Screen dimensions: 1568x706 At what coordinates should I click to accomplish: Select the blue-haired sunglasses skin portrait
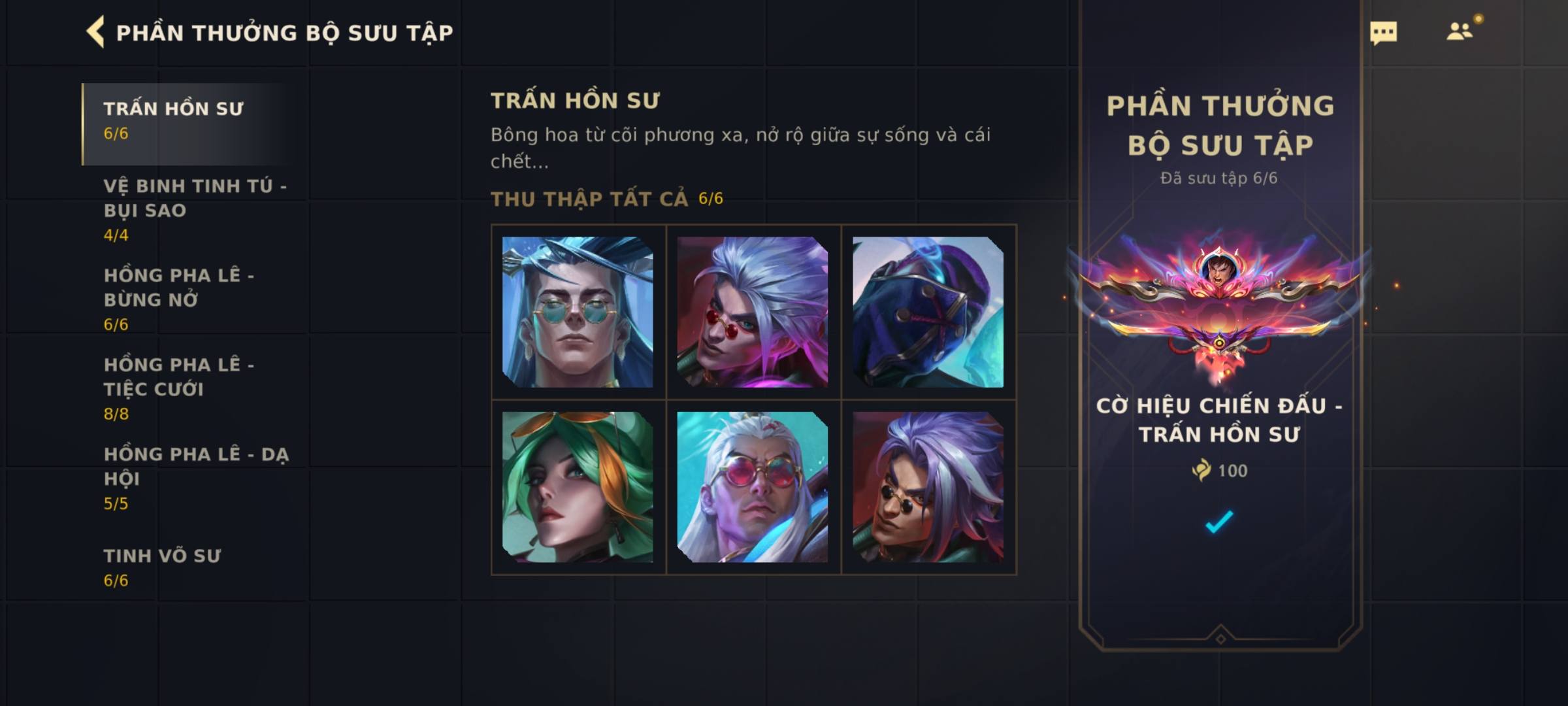[578, 312]
